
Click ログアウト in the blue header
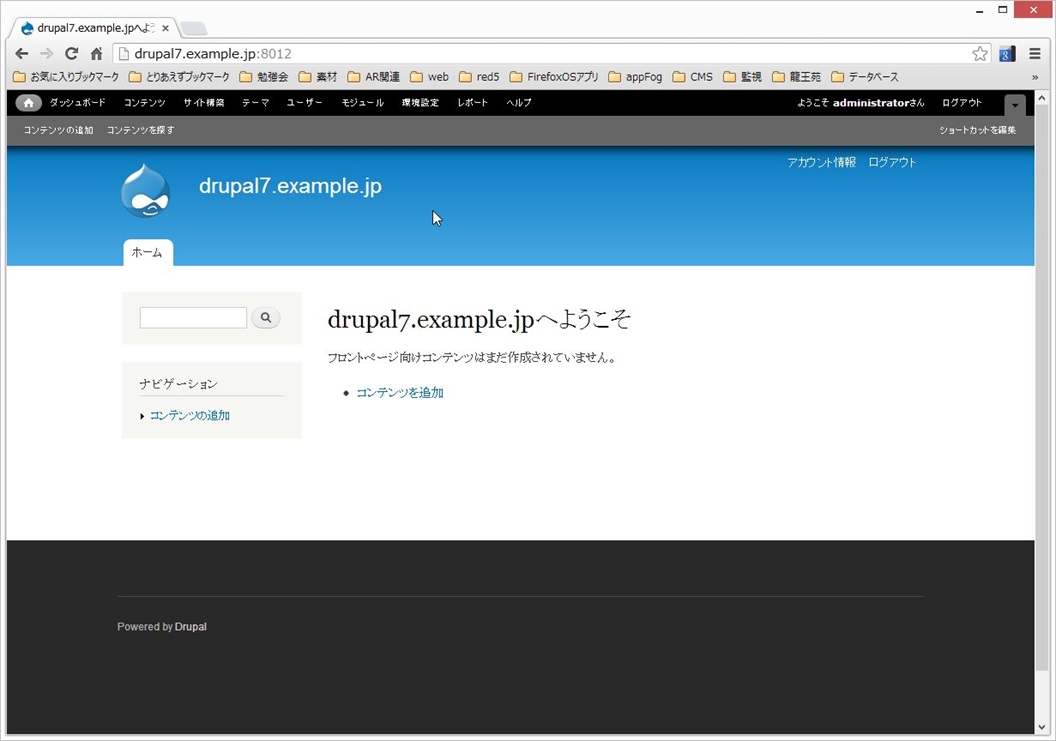[892, 162]
